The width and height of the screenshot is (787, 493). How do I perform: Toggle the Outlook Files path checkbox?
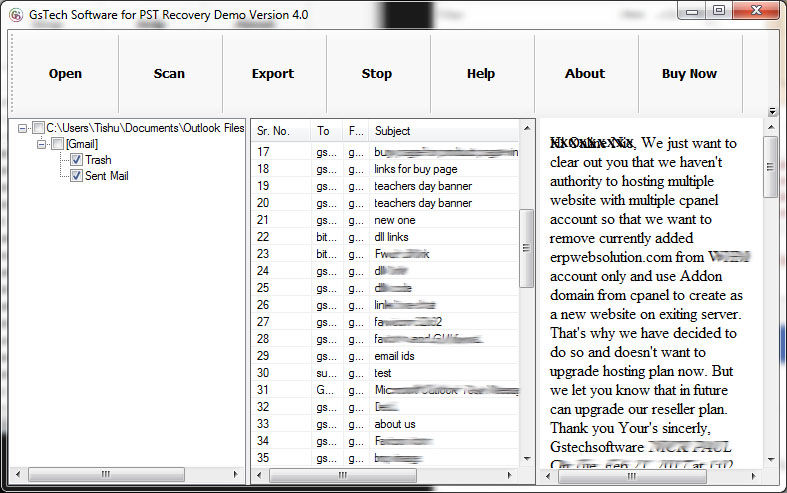click(x=39, y=128)
